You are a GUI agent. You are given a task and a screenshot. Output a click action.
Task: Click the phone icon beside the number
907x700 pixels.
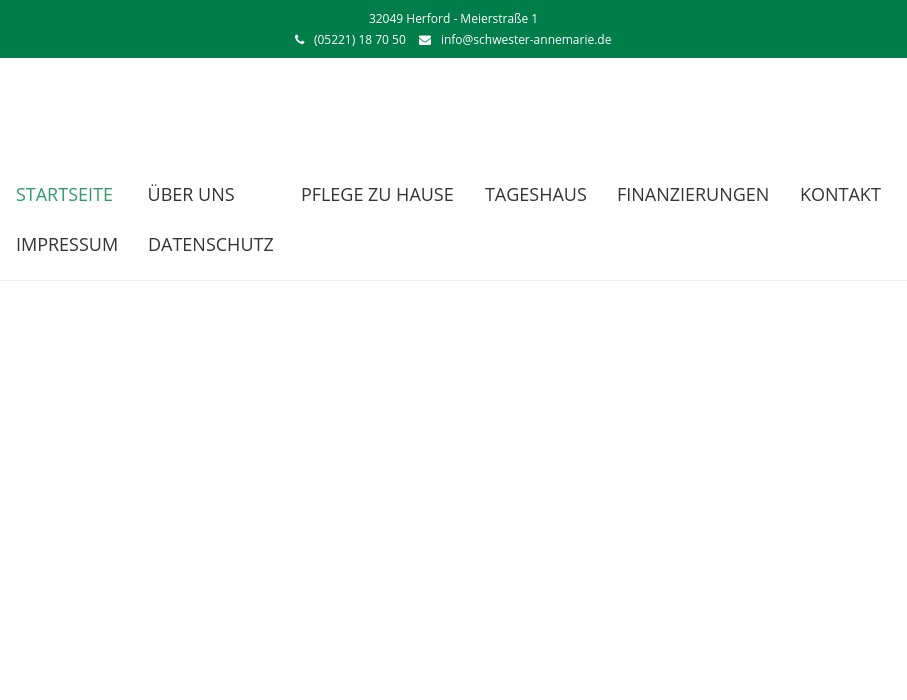coord(299,40)
